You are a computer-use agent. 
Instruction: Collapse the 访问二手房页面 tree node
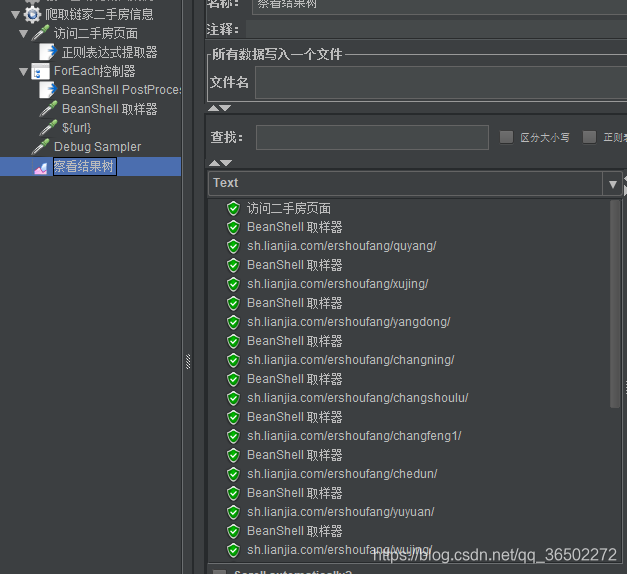[24, 34]
